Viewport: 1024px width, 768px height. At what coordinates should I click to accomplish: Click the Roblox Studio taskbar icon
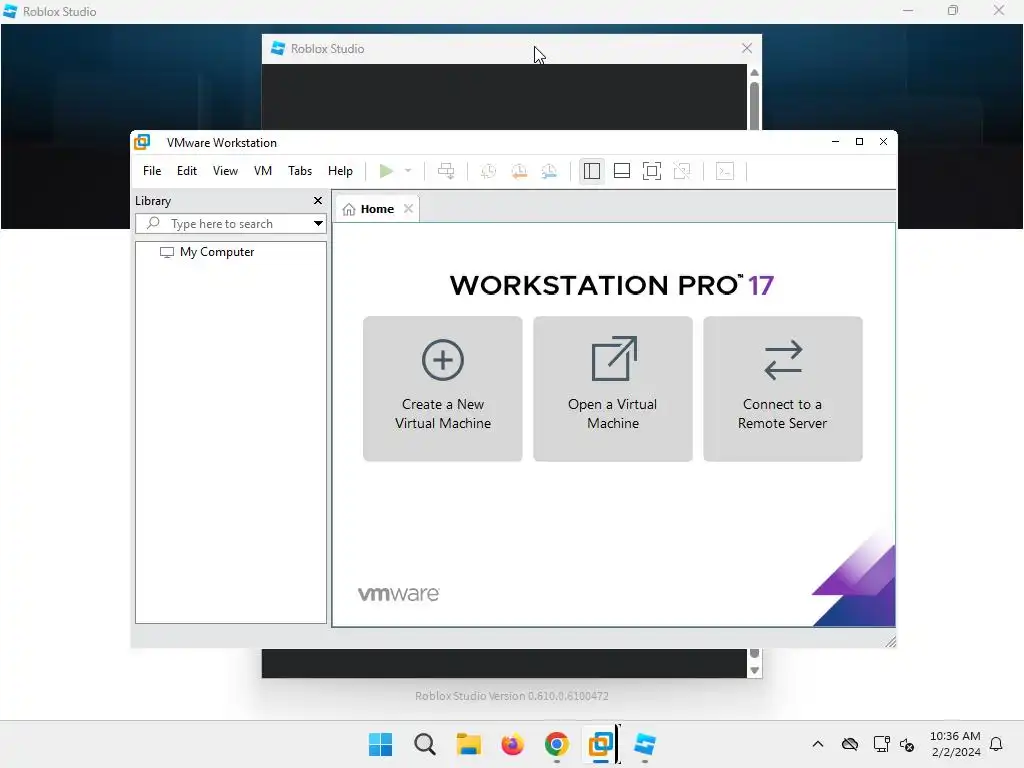[x=645, y=744]
